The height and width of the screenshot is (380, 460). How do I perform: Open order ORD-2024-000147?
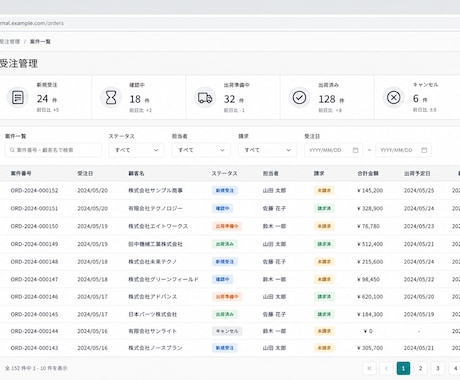click(34, 279)
